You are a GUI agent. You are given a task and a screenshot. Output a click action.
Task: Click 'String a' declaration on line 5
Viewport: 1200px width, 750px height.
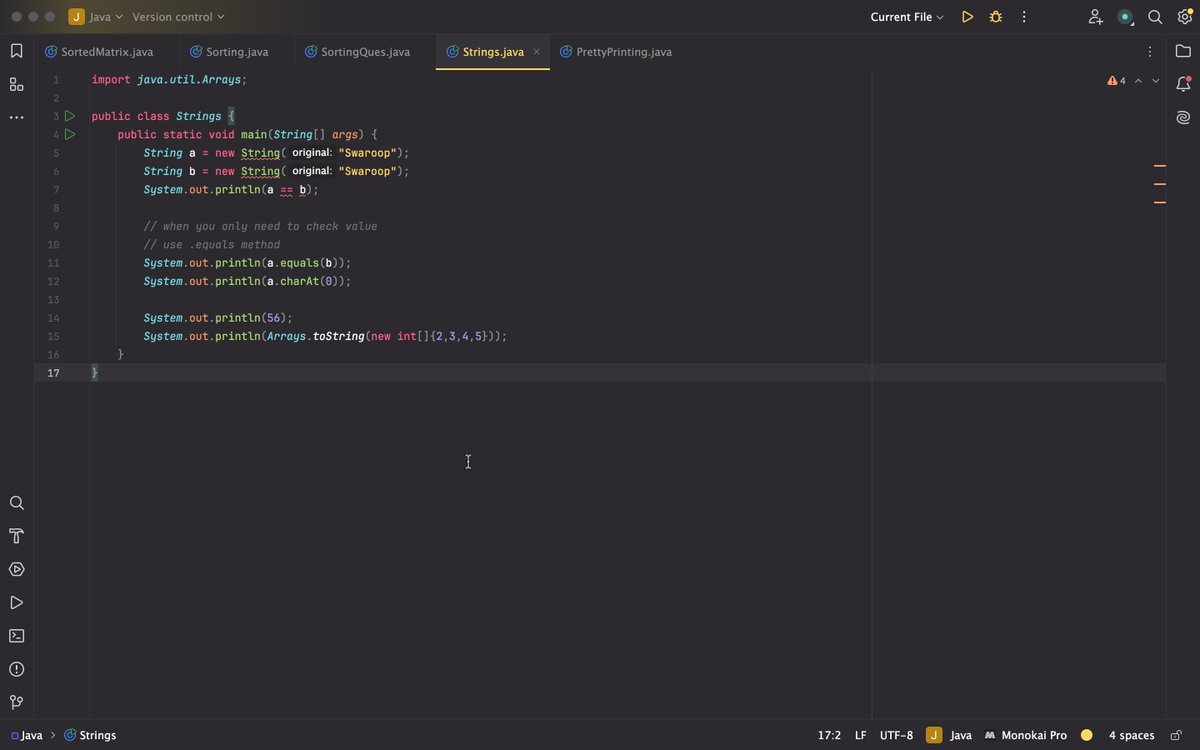(169, 153)
